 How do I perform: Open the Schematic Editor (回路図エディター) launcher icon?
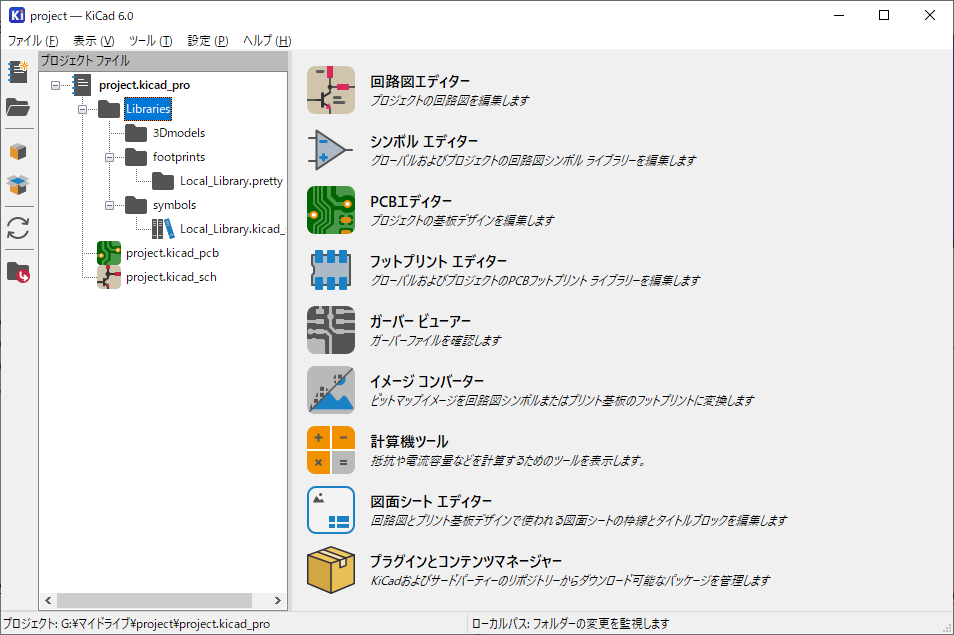(x=331, y=90)
